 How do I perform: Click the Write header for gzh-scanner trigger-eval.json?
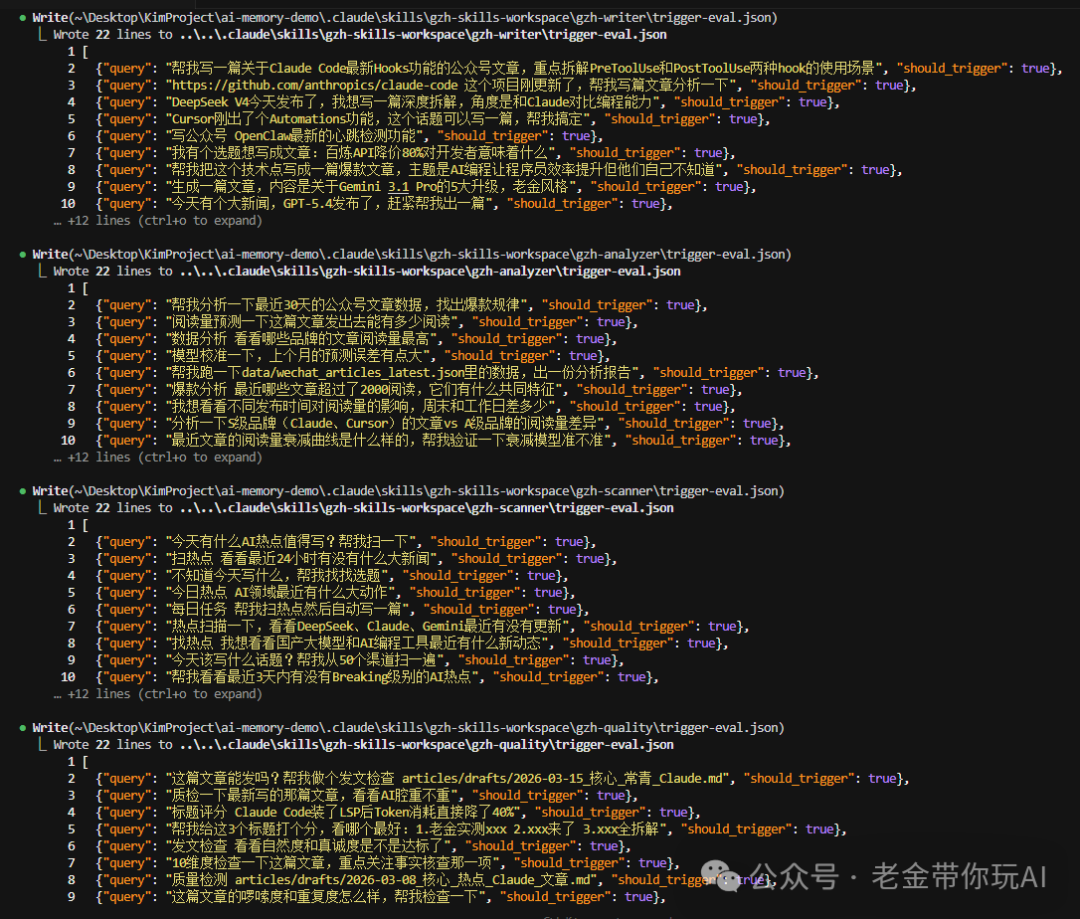point(408,491)
